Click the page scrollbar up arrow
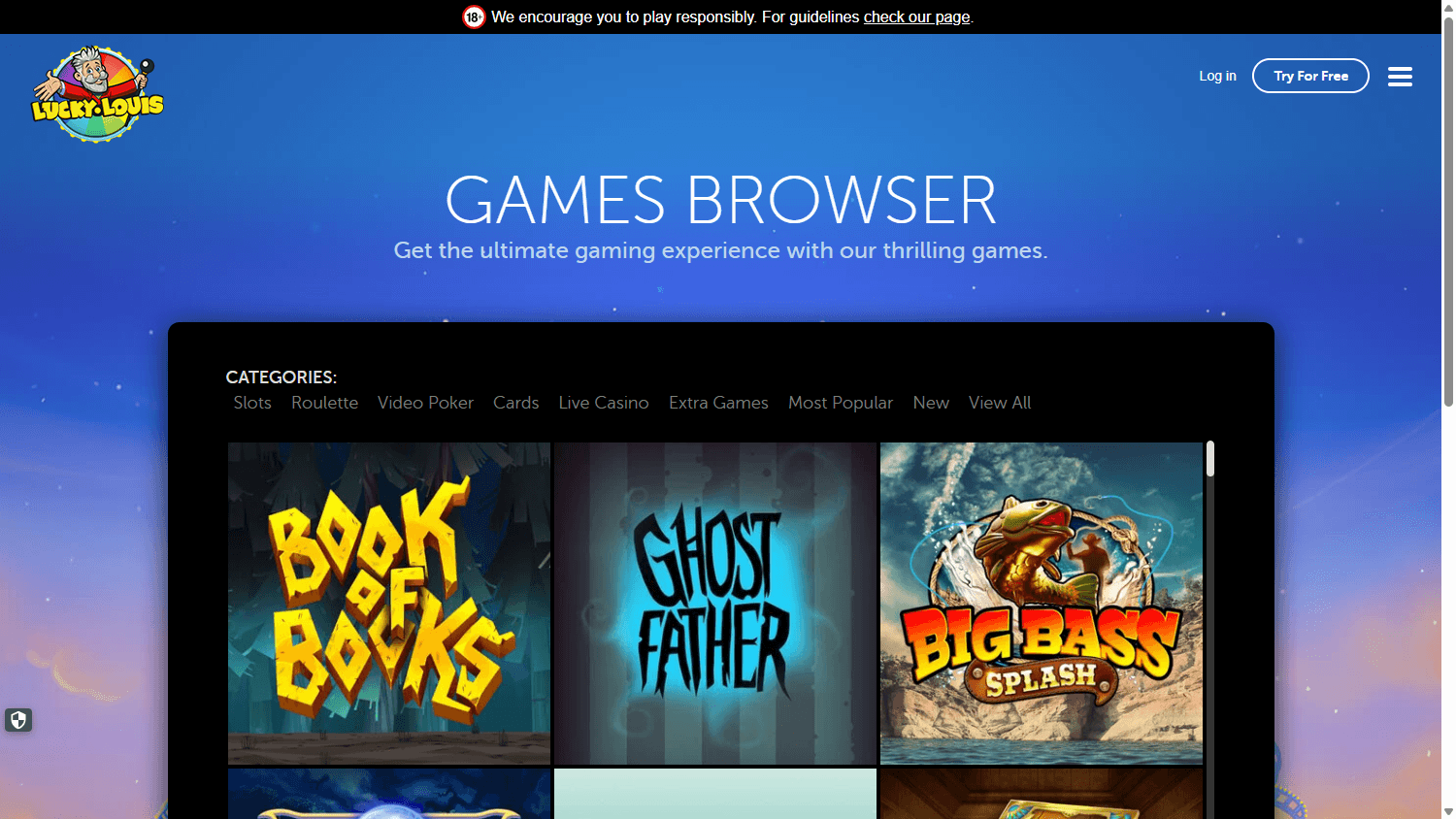 1448,6
